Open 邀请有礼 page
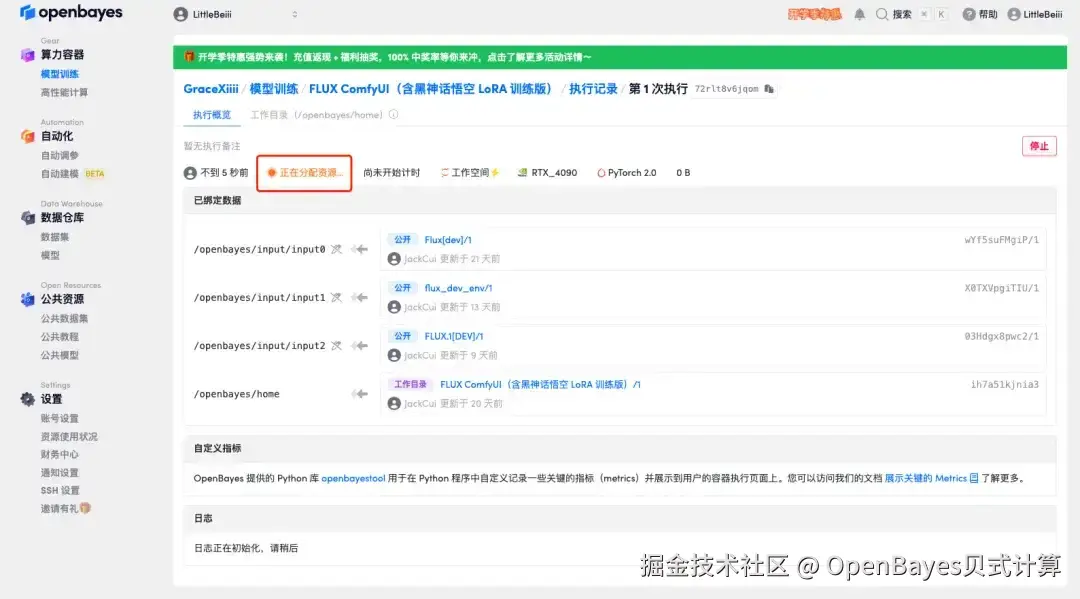The height and width of the screenshot is (599, 1080). 65,508
